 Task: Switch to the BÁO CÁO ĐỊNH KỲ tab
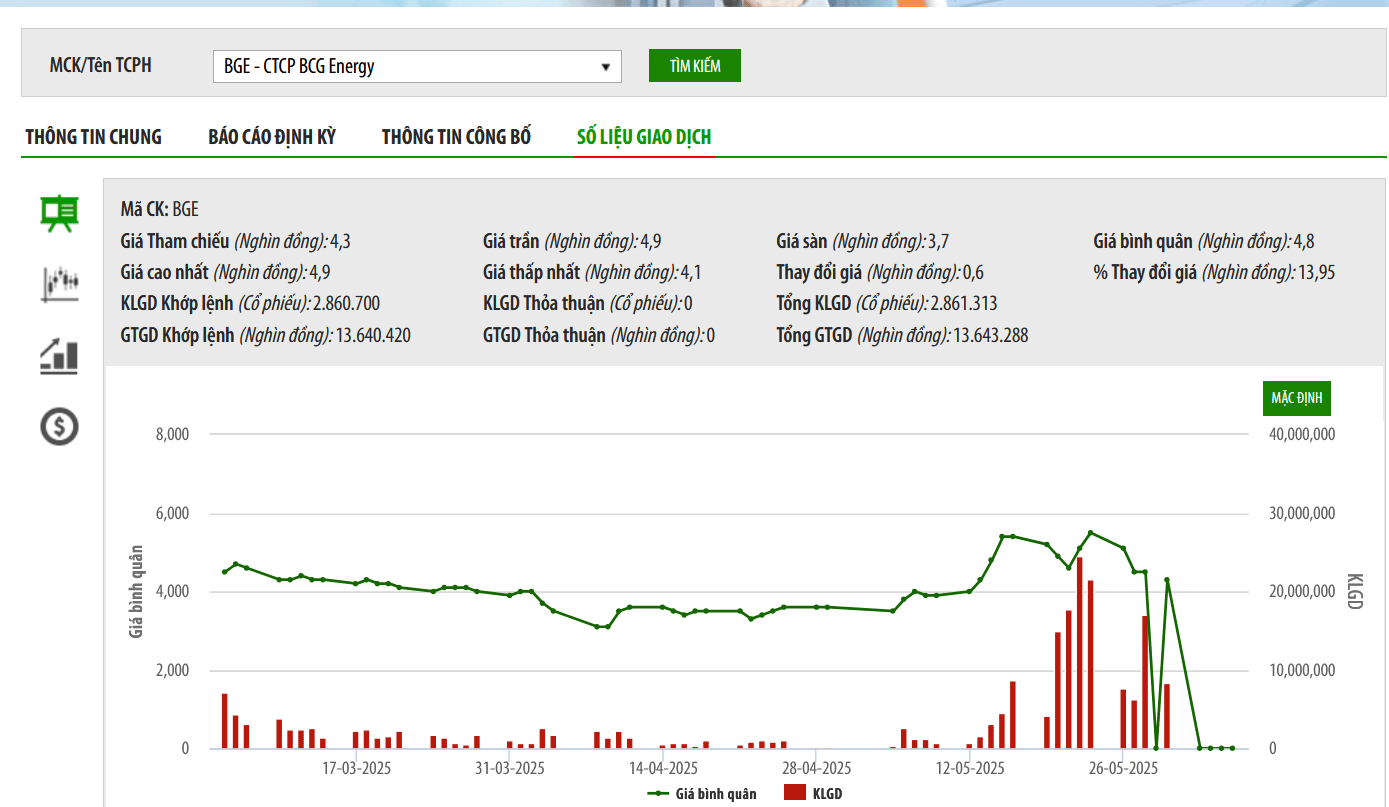click(x=272, y=137)
